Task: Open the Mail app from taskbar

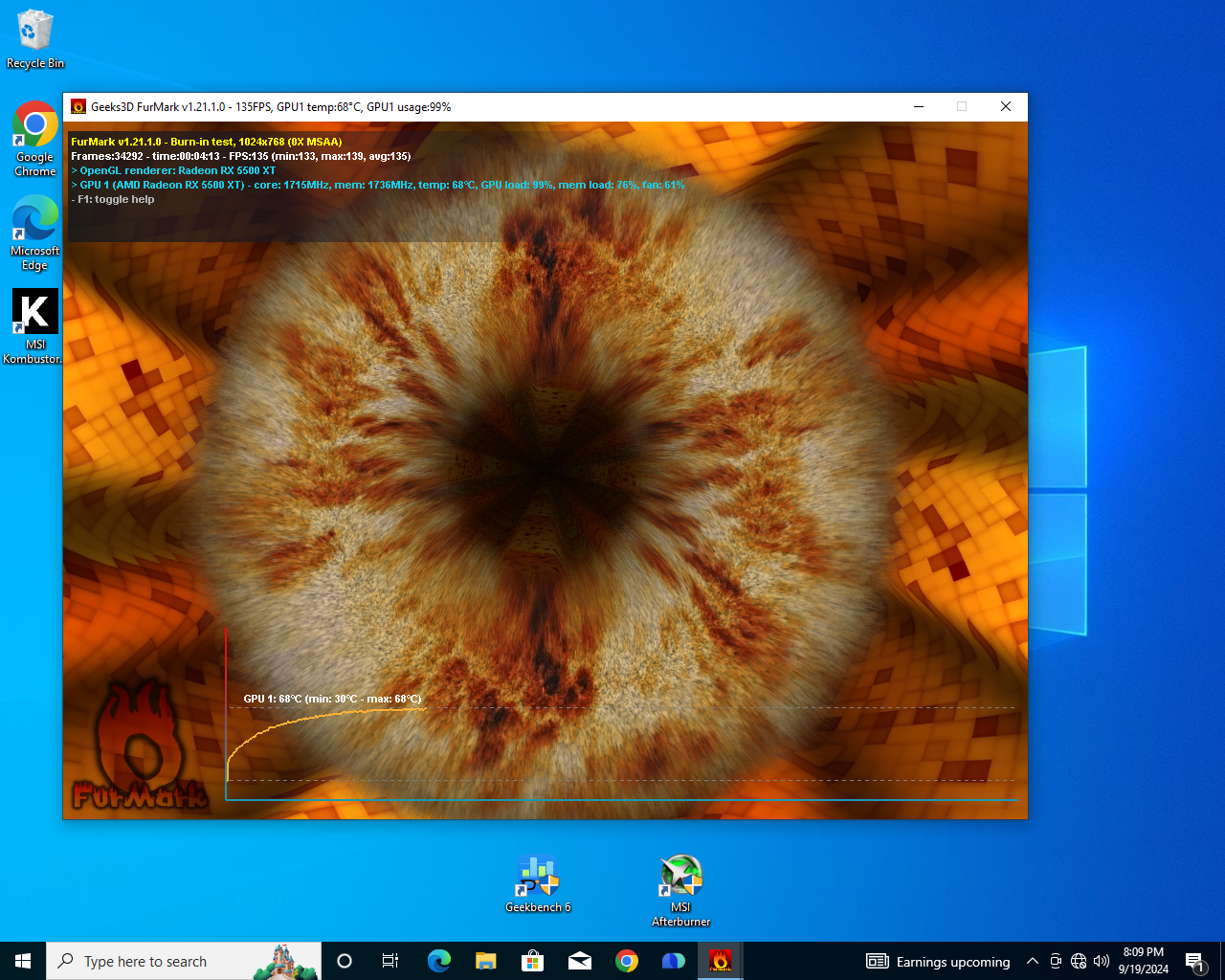Action: (580, 961)
